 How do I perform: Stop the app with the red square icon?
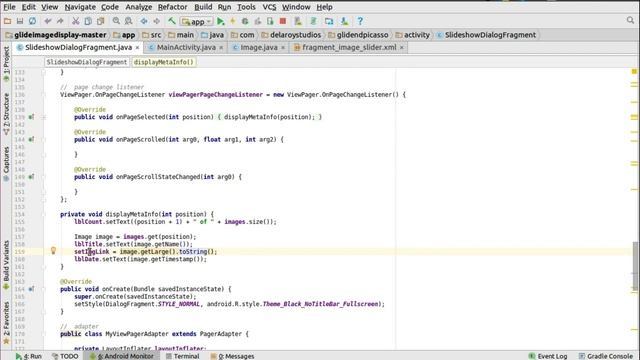coord(283,21)
